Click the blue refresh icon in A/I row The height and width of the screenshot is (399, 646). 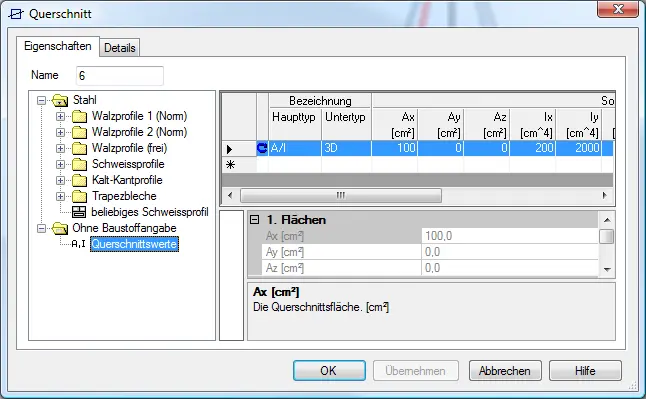pyautogui.click(x=262, y=148)
